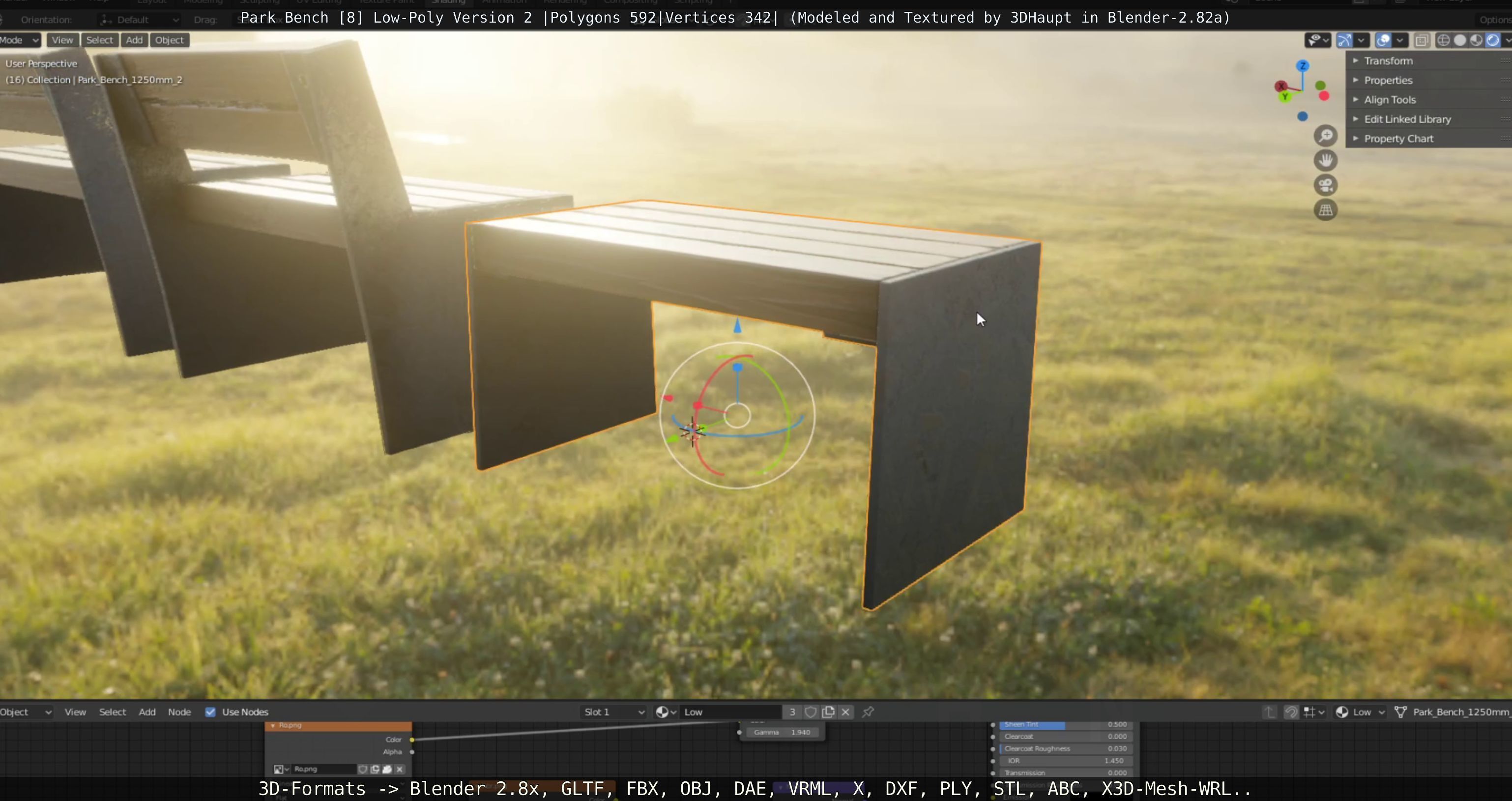Image resolution: width=1512 pixels, height=801 pixels.
Task: Open the node editor View menu
Action: [x=75, y=712]
